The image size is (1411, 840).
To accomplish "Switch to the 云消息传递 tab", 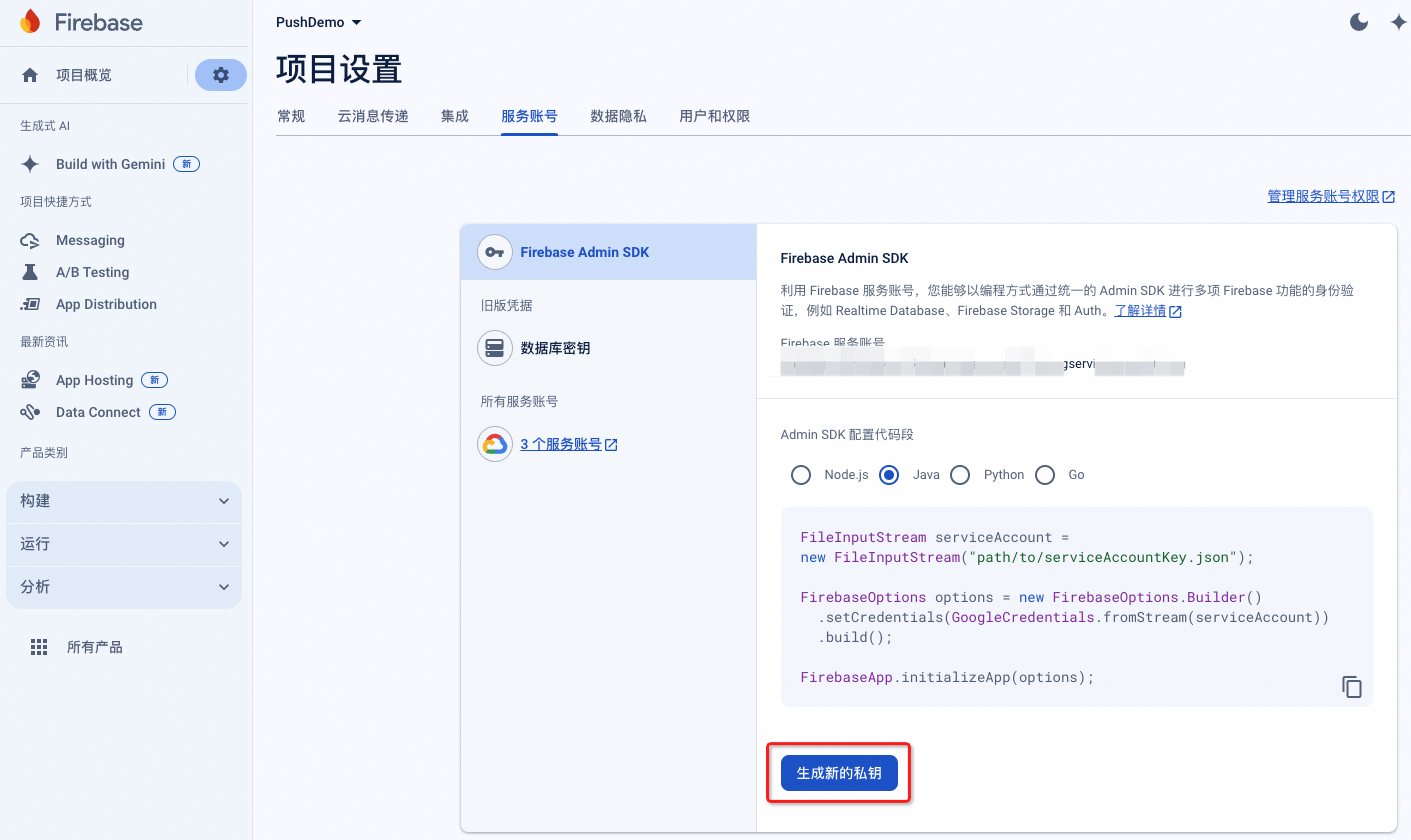I will [373, 116].
